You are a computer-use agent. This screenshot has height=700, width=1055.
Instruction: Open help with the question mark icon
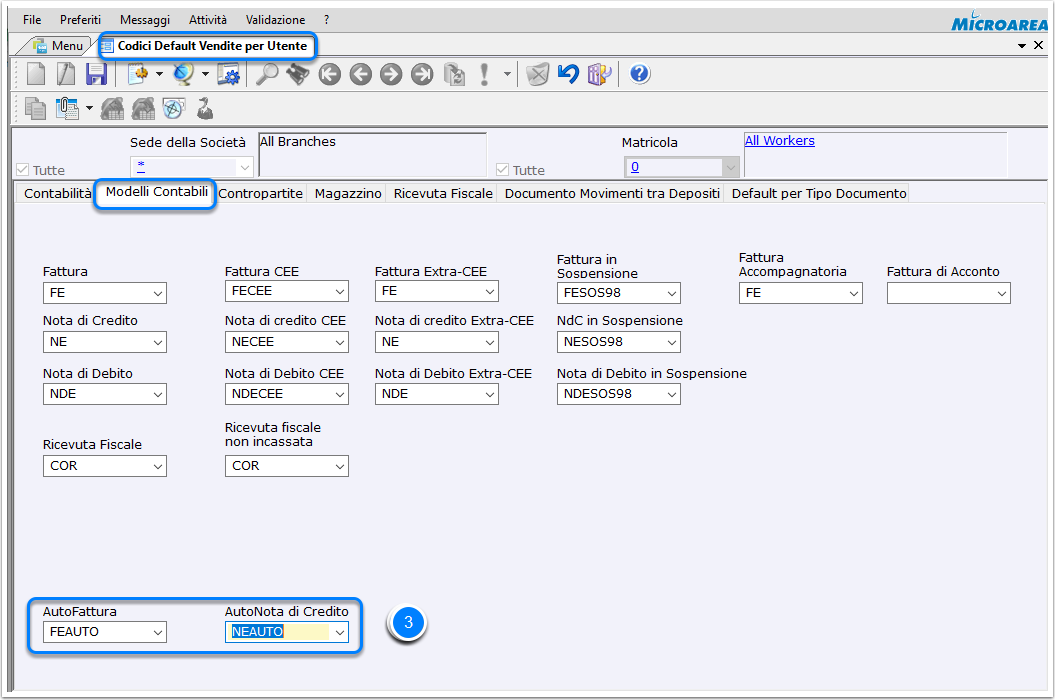640,73
